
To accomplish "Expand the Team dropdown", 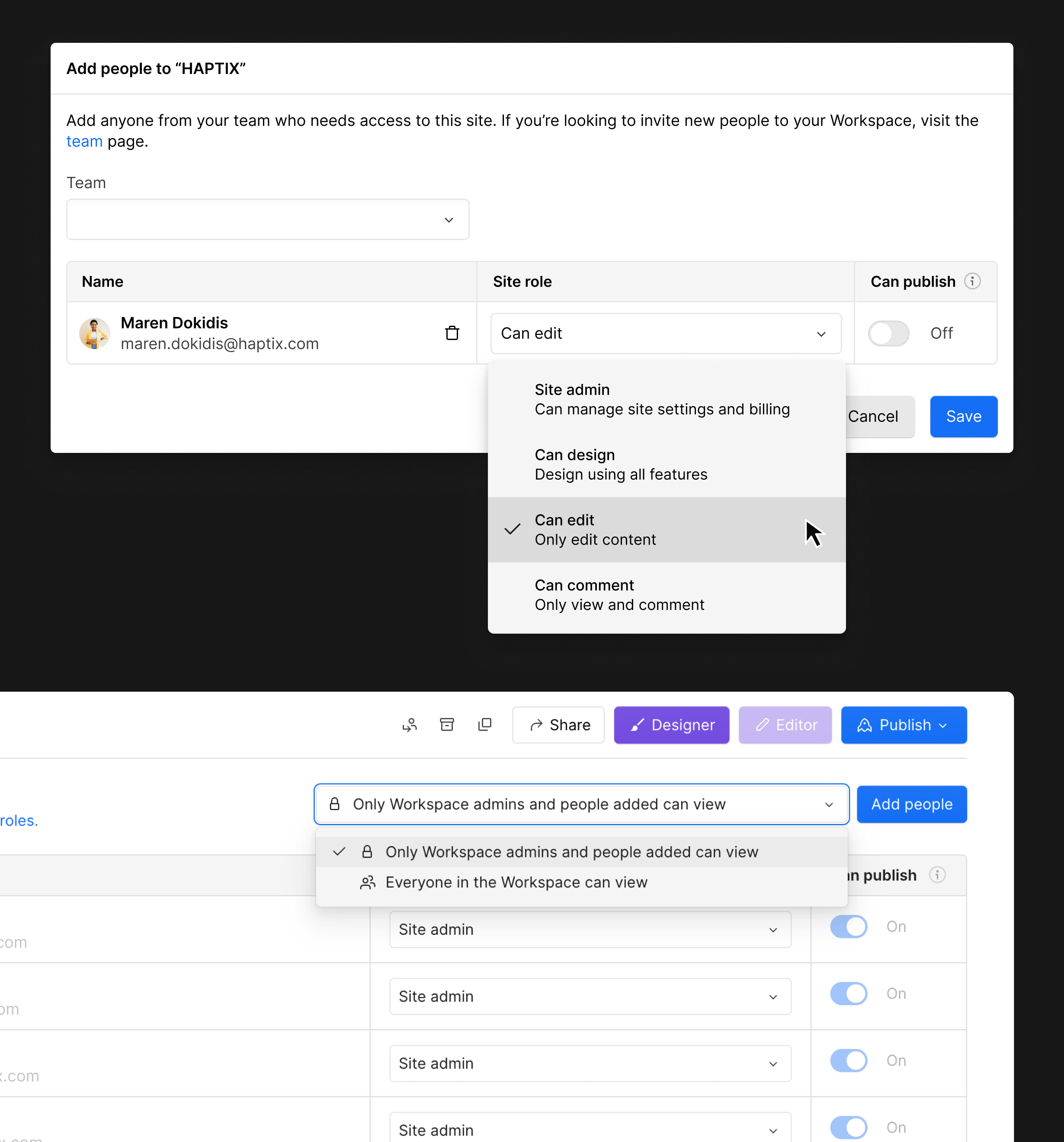I will (x=267, y=219).
